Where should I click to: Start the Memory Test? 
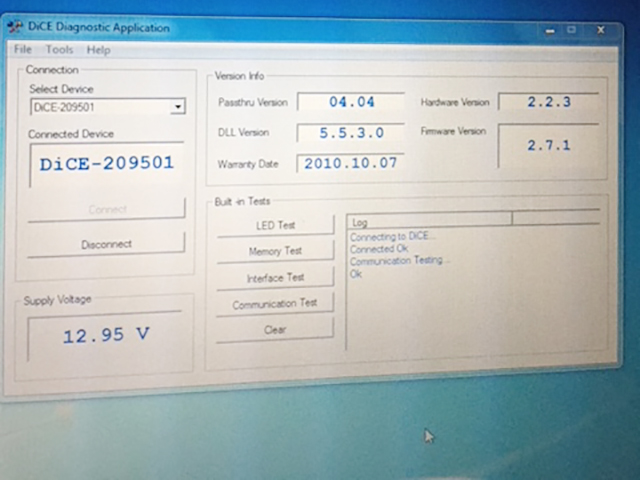(x=275, y=252)
